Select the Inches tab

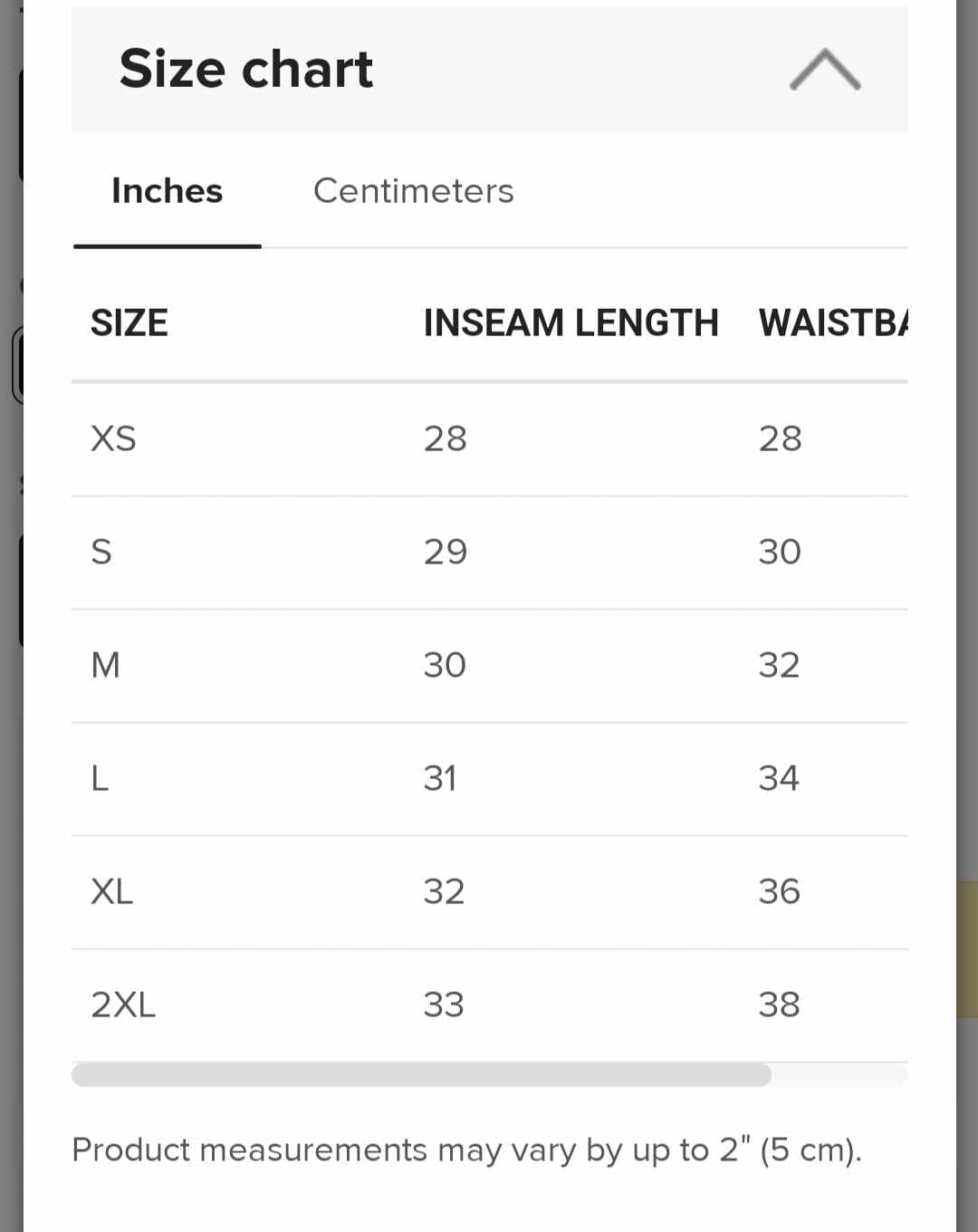click(x=167, y=191)
